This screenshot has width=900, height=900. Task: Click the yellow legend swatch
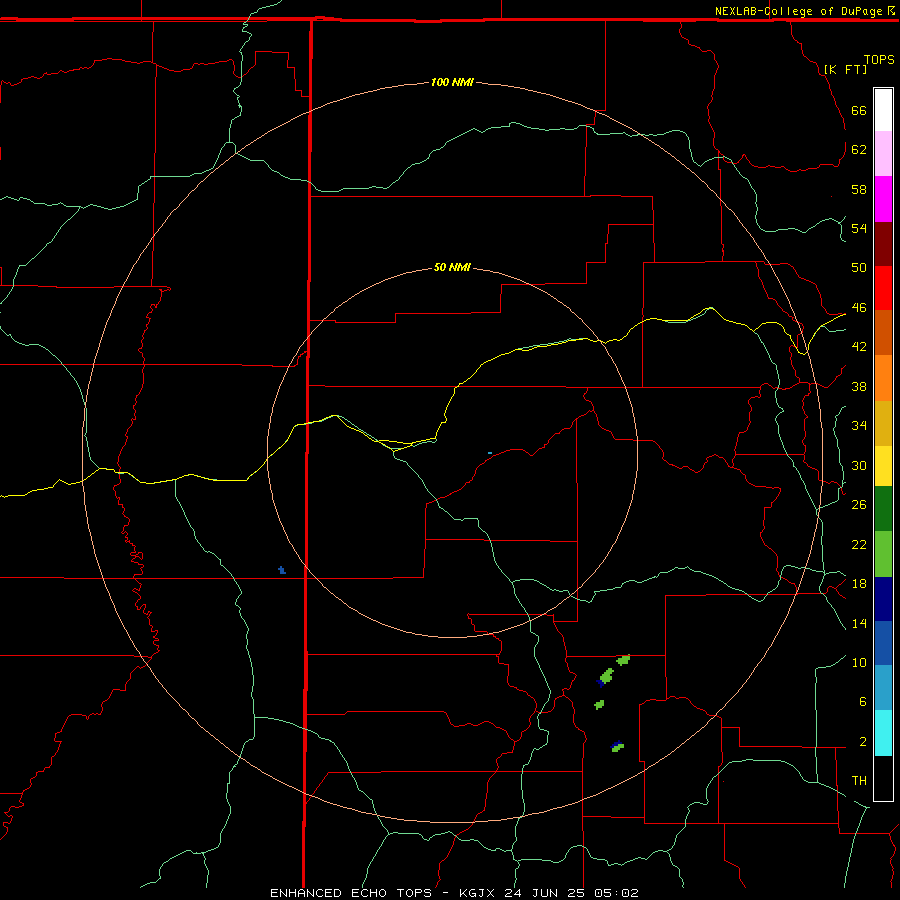[883, 465]
